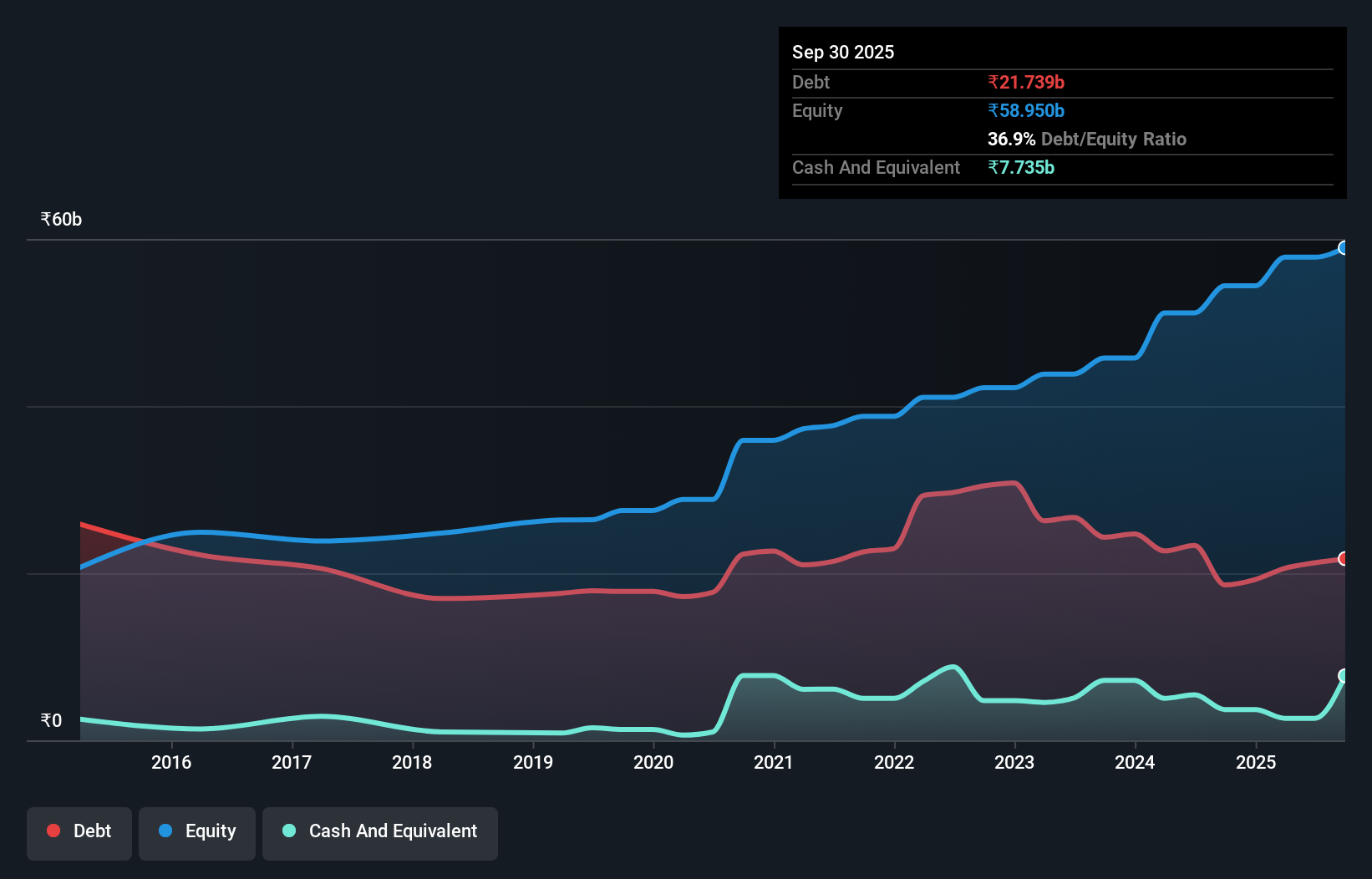Click the red Debt legend dot icon
The image size is (1372, 879).
53,830
